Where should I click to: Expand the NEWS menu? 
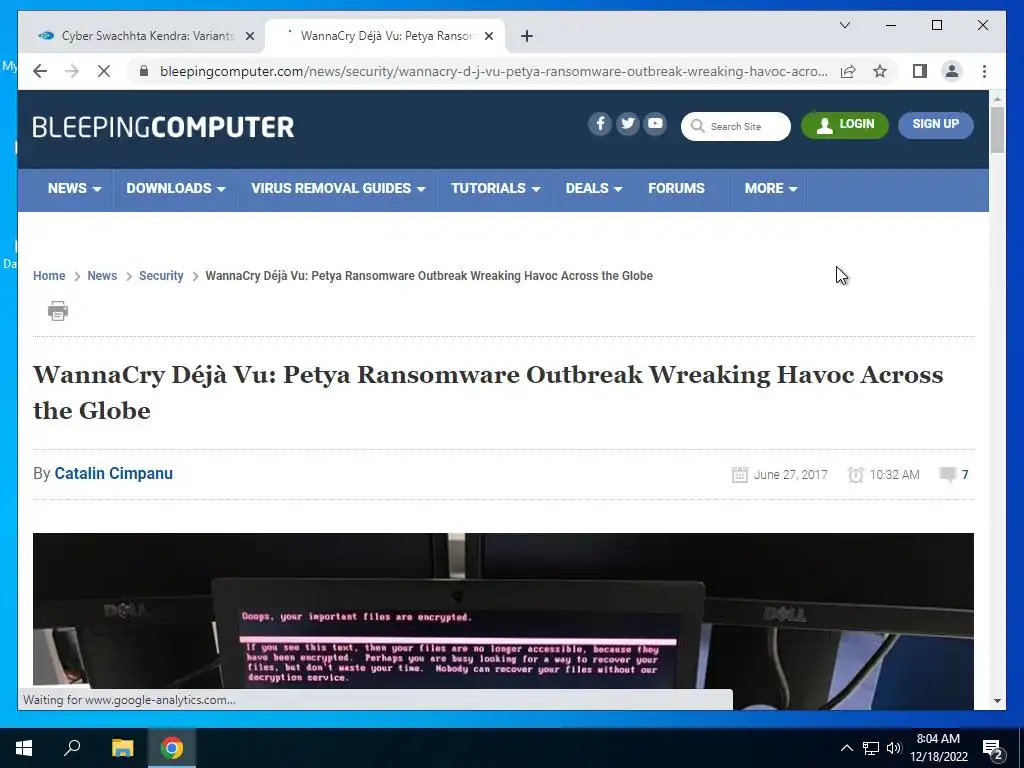74,189
